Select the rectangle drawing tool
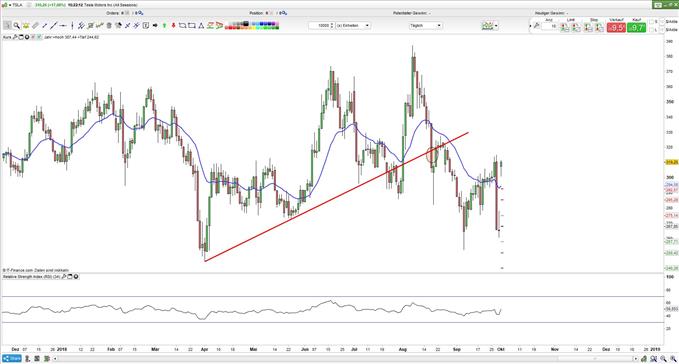679x364 pixels. 192,26
